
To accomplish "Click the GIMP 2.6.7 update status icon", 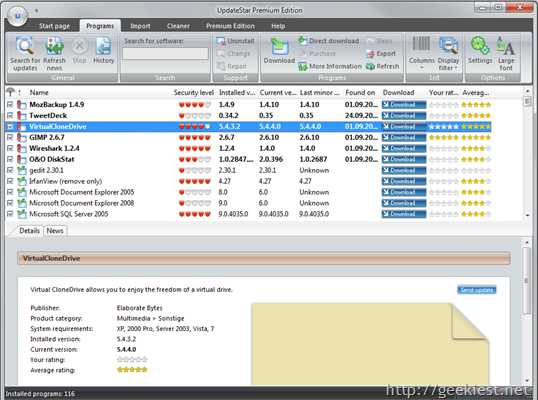I will 22,137.
